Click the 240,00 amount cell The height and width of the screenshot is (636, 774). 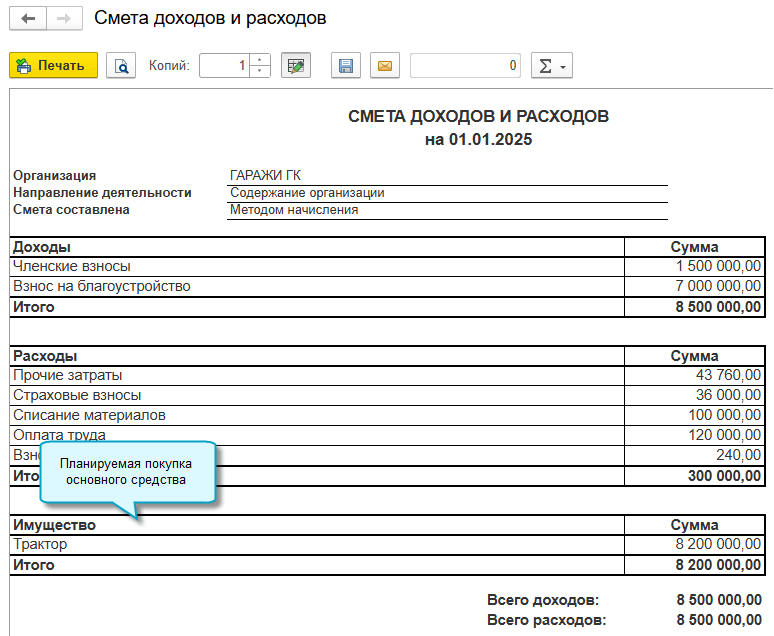695,455
